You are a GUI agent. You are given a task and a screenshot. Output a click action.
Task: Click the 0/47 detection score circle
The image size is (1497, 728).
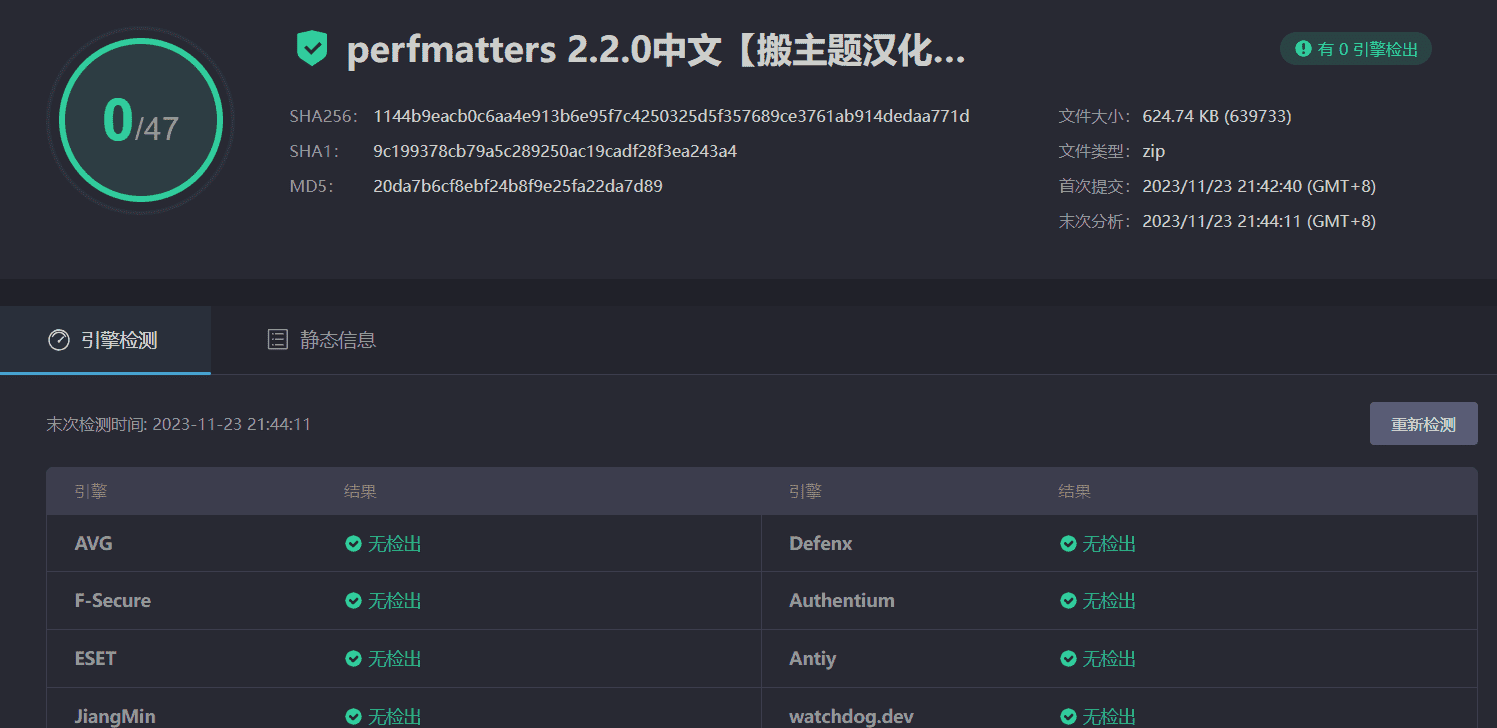pyautogui.click(x=140, y=120)
